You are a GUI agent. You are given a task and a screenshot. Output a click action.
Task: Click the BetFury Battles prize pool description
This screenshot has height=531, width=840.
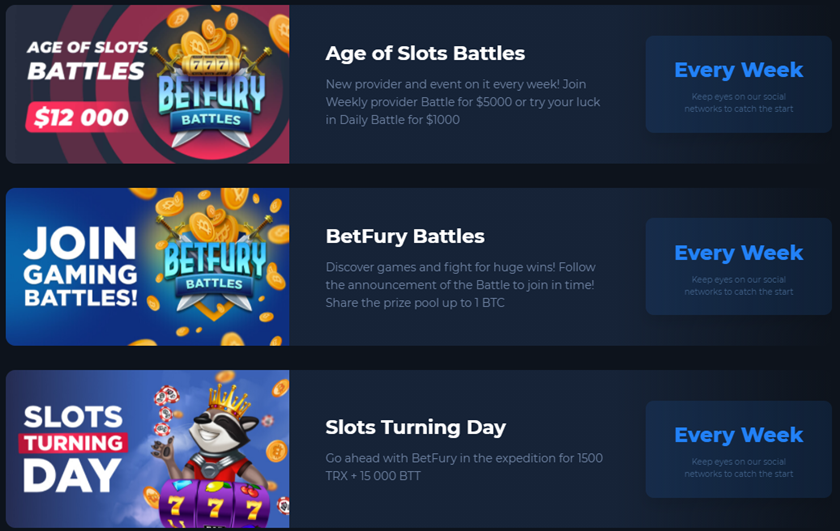tap(461, 285)
